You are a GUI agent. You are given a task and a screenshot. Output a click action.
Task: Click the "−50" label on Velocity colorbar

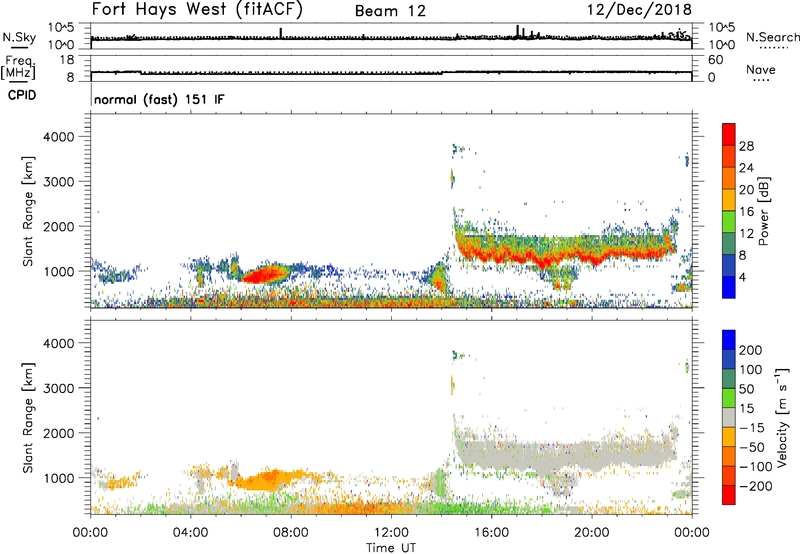[x=753, y=447]
